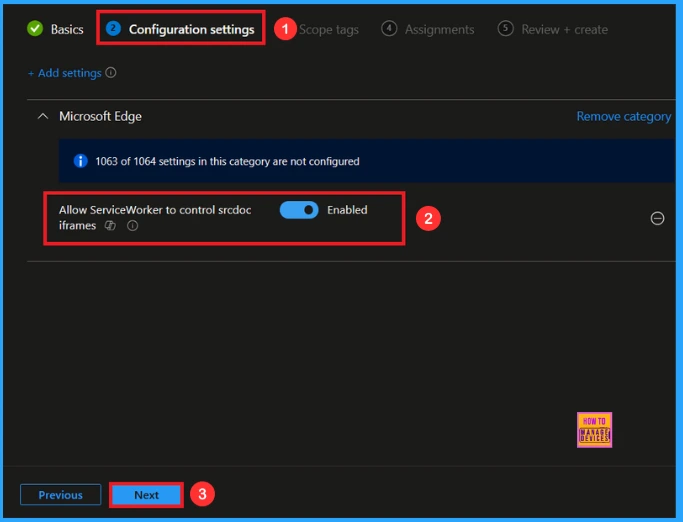The height and width of the screenshot is (522, 683).
Task: Click the step 2 circle icon
Action: point(113,29)
